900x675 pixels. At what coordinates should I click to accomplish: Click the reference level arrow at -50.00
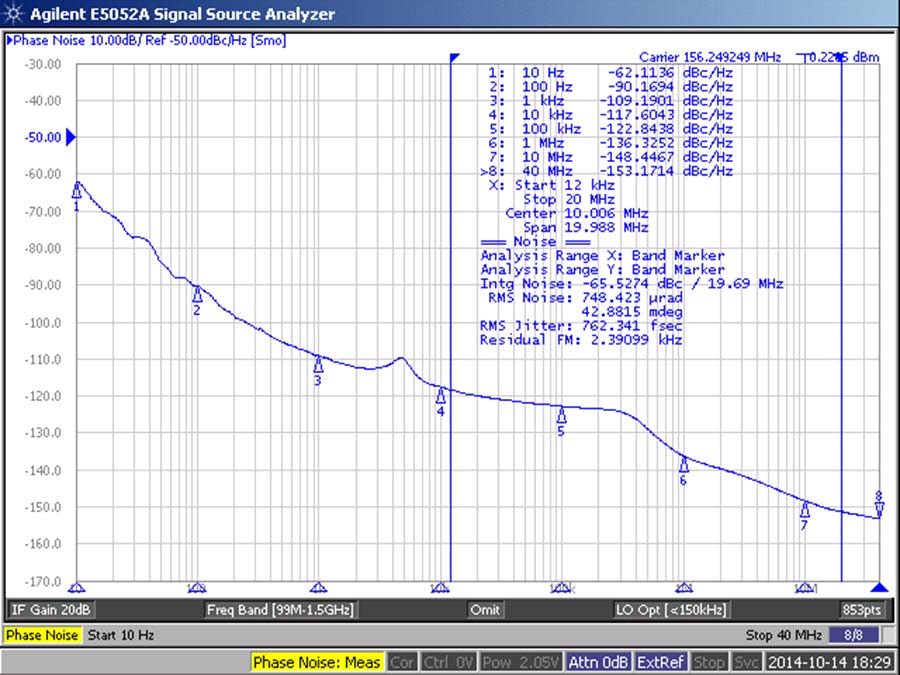[70, 137]
